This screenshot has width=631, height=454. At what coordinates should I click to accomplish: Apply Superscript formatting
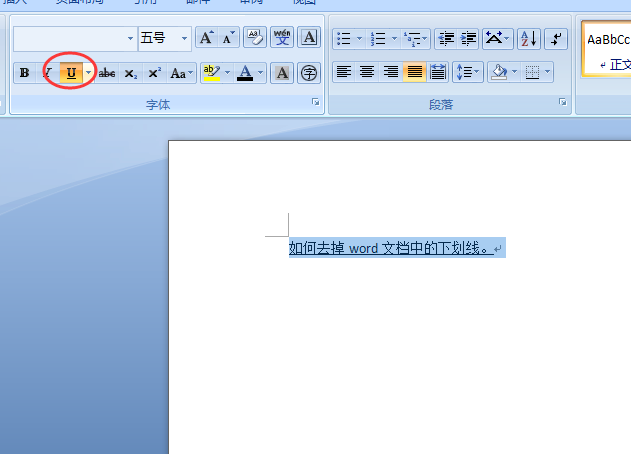point(155,73)
